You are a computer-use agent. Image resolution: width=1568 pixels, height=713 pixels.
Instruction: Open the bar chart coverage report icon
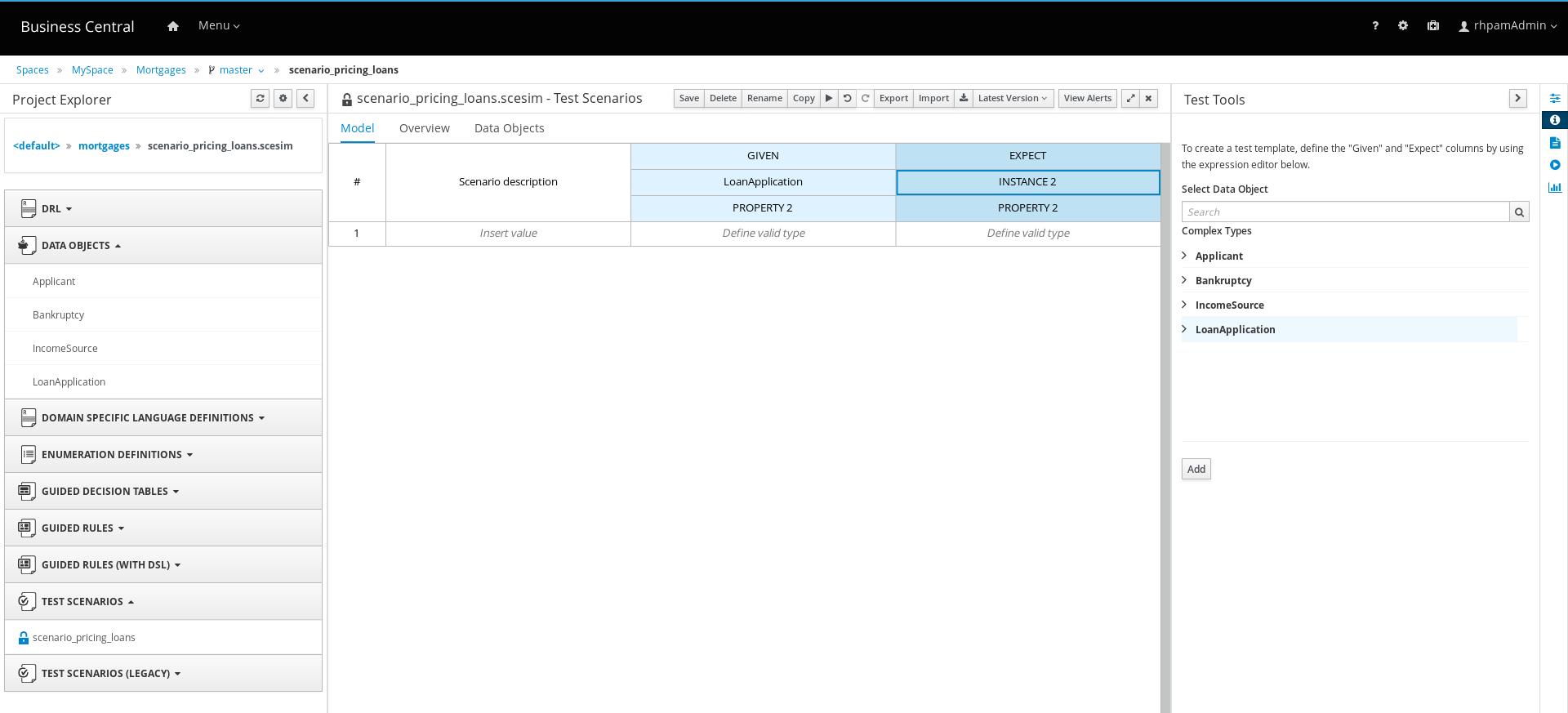tap(1554, 187)
